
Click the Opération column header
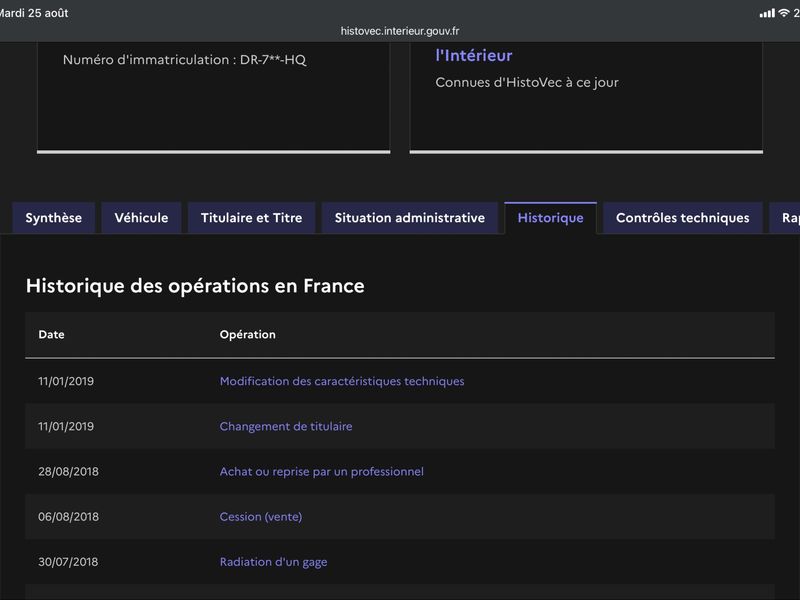(x=247, y=335)
